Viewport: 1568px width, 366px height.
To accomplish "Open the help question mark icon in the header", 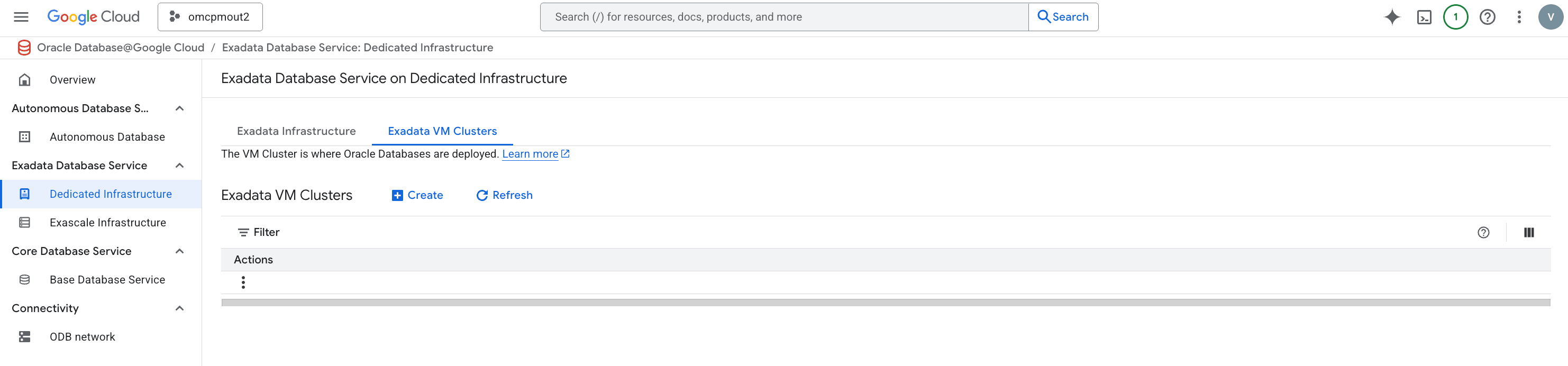I will point(1487,16).
